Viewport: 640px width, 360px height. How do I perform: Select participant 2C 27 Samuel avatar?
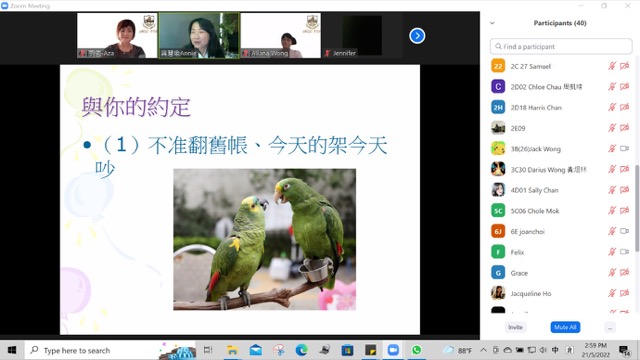click(x=498, y=66)
